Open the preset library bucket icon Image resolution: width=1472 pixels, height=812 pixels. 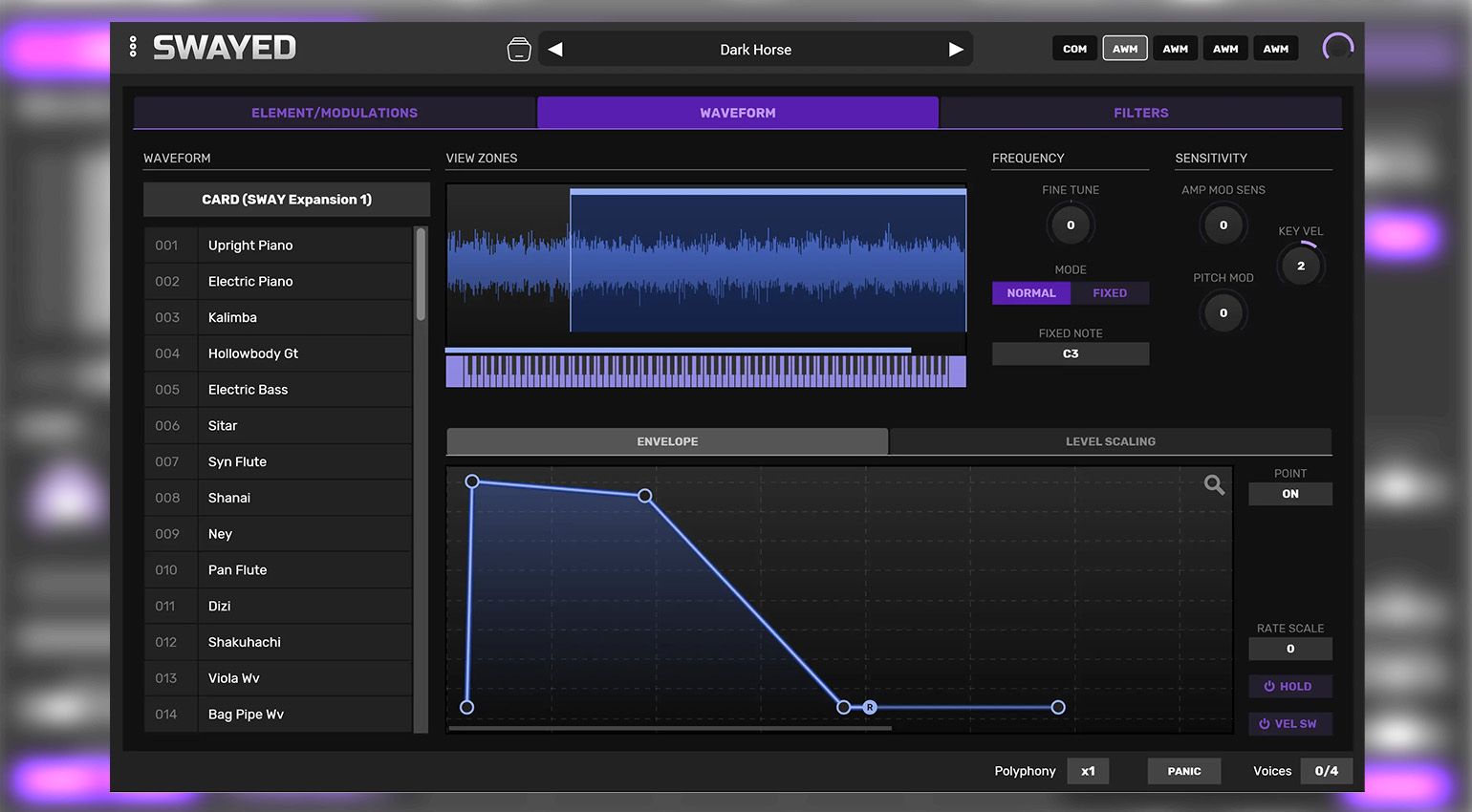pos(519,50)
